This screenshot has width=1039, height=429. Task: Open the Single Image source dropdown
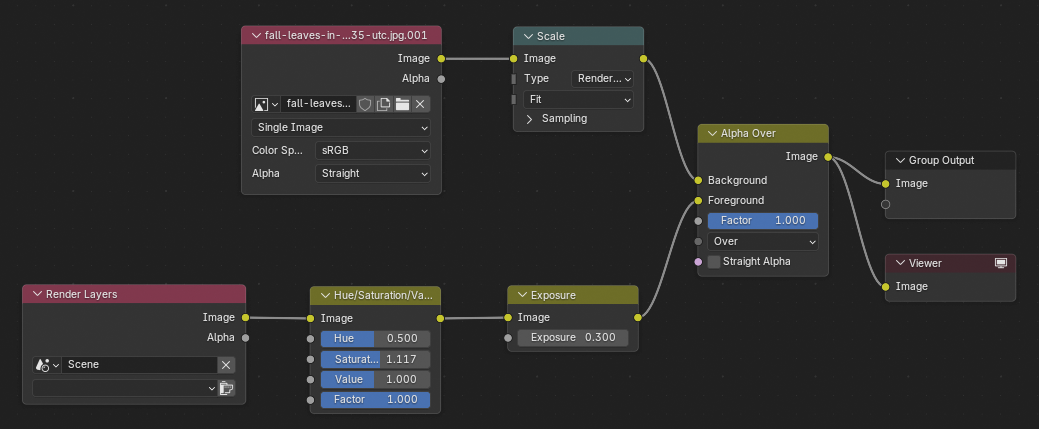[340, 127]
